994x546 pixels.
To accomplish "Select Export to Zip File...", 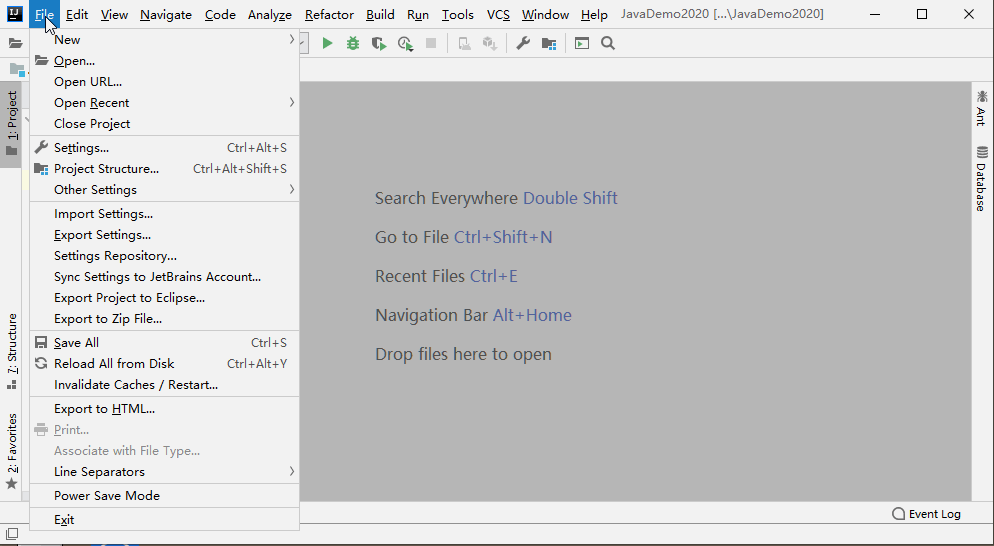I will tap(165, 318).
